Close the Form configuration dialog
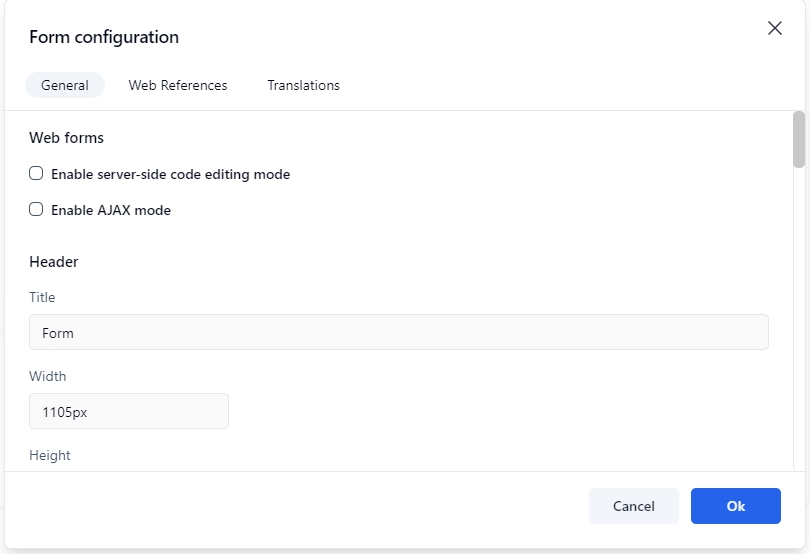 774,28
